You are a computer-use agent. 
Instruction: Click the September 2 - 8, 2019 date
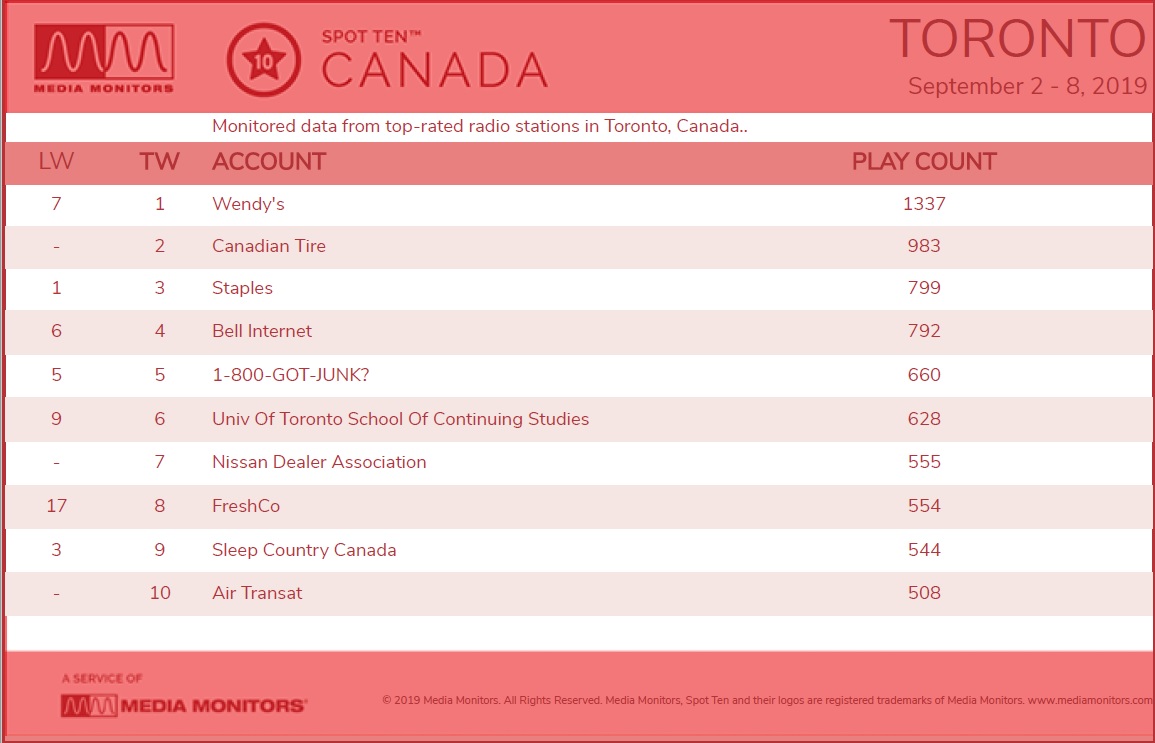click(1028, 86)
